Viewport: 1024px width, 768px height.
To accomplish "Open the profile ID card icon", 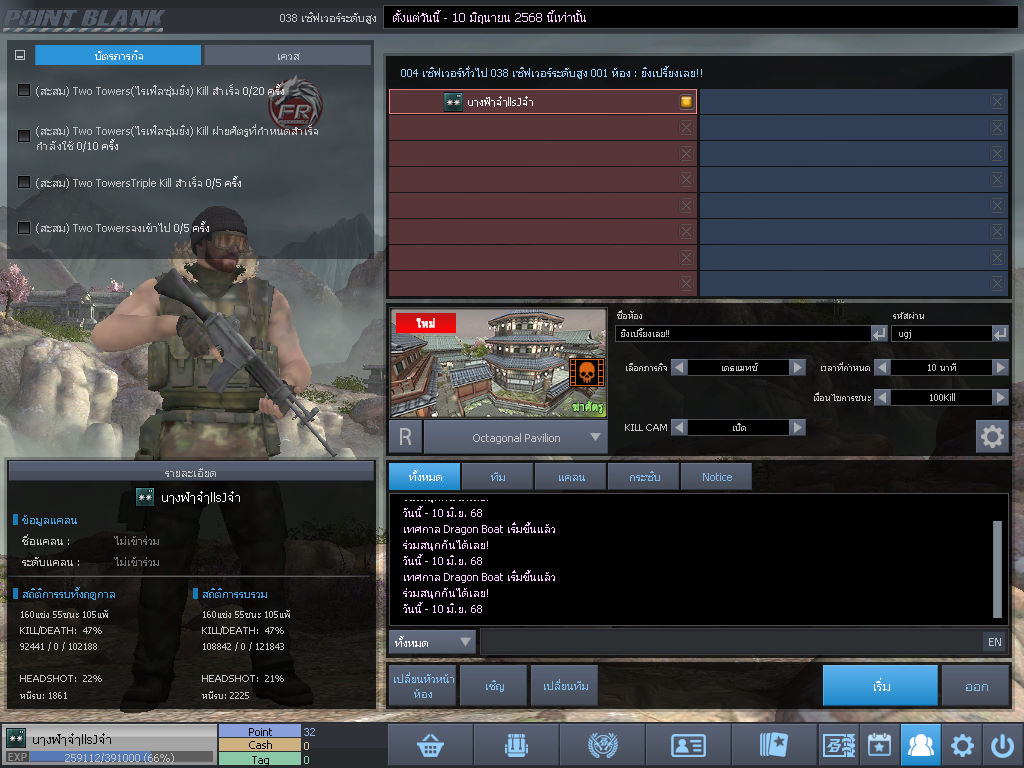I will coord(688,744).
